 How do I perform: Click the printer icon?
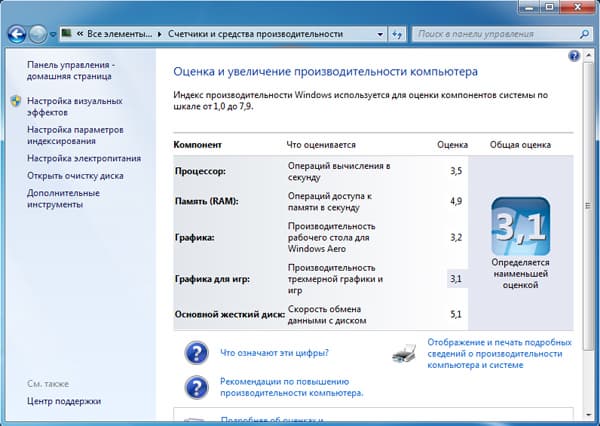point(404,353)
